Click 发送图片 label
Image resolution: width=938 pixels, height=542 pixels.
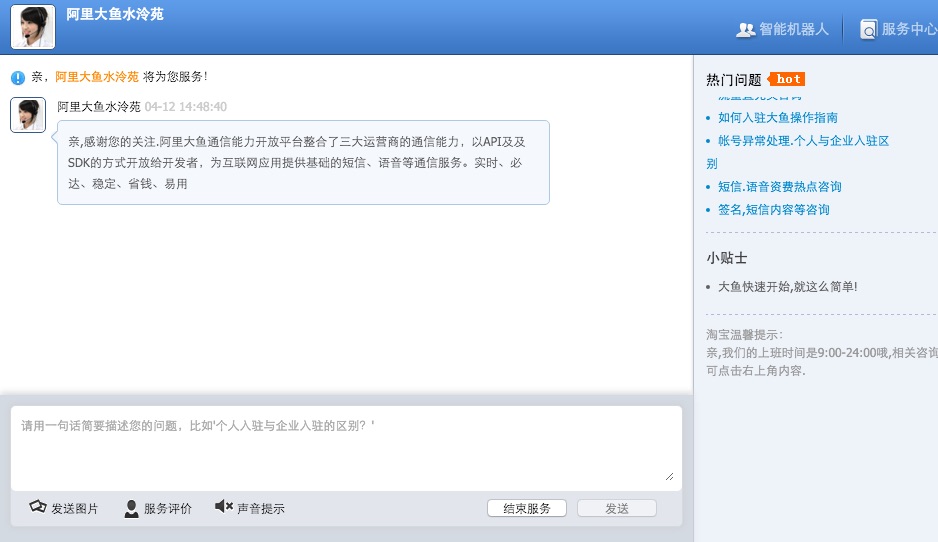point(75,509)
